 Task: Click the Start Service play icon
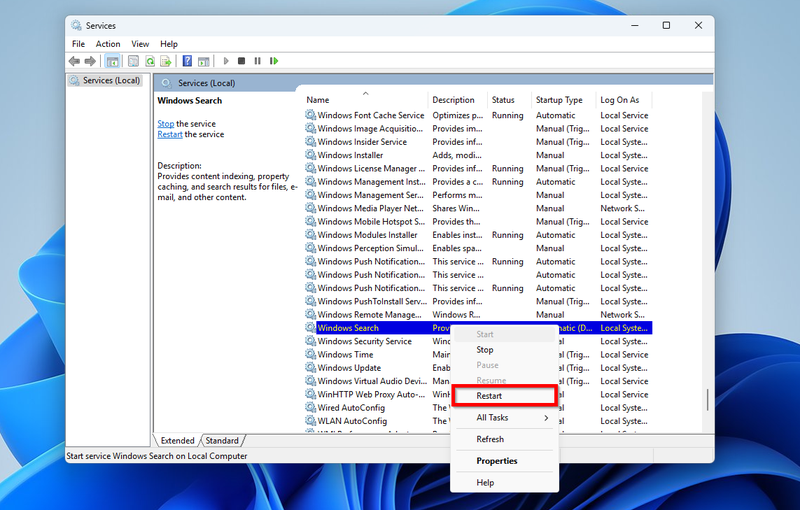pos(226,61)
